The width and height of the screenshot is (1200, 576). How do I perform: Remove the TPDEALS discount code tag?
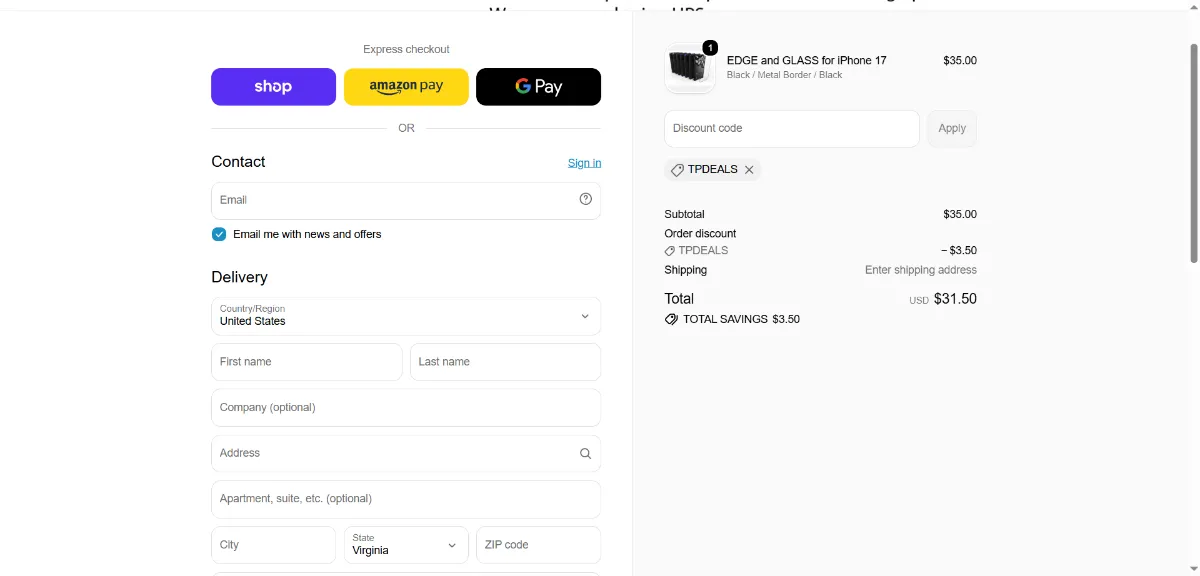tap(749, 170)
